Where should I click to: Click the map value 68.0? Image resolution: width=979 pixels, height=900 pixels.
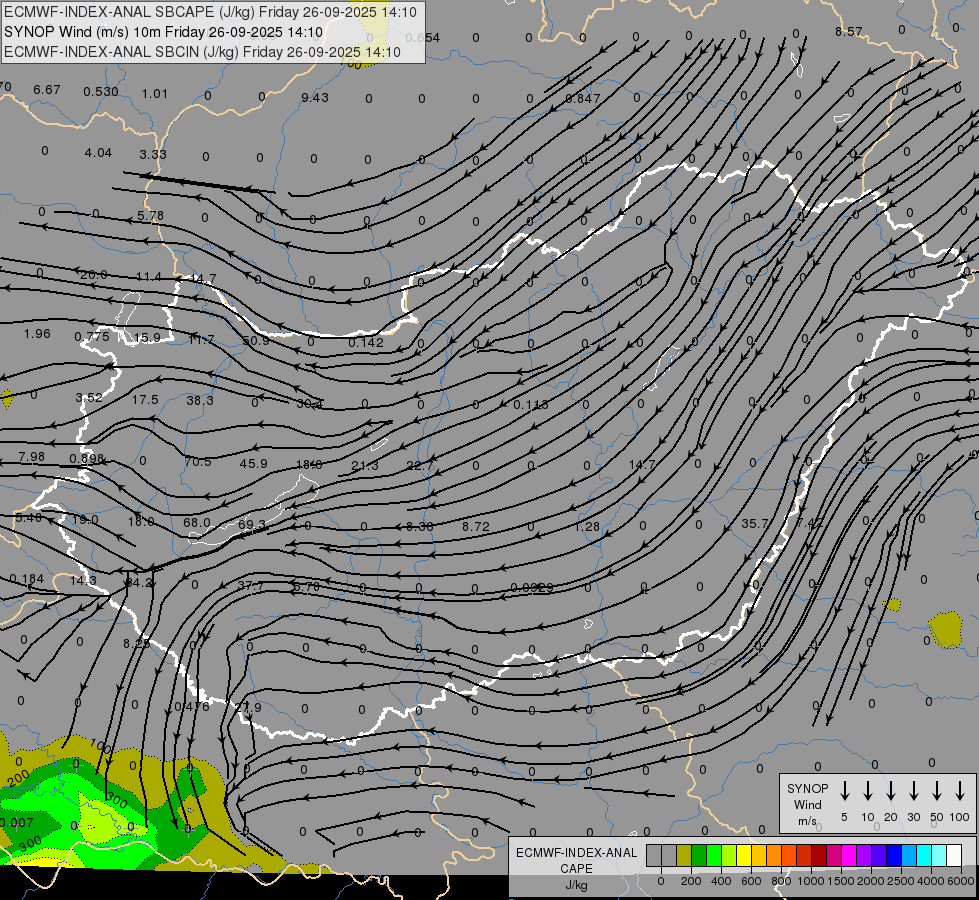(x=196, y=522)
